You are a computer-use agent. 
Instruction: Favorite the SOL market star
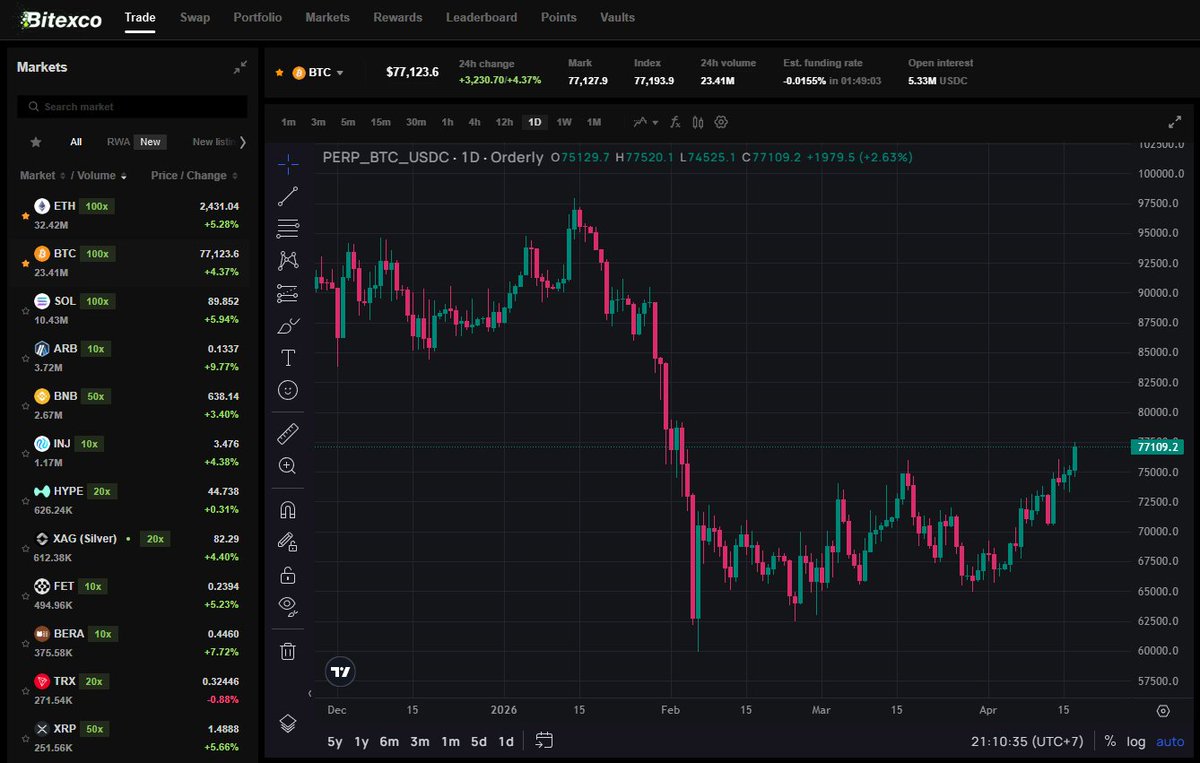tap(25, 311)
